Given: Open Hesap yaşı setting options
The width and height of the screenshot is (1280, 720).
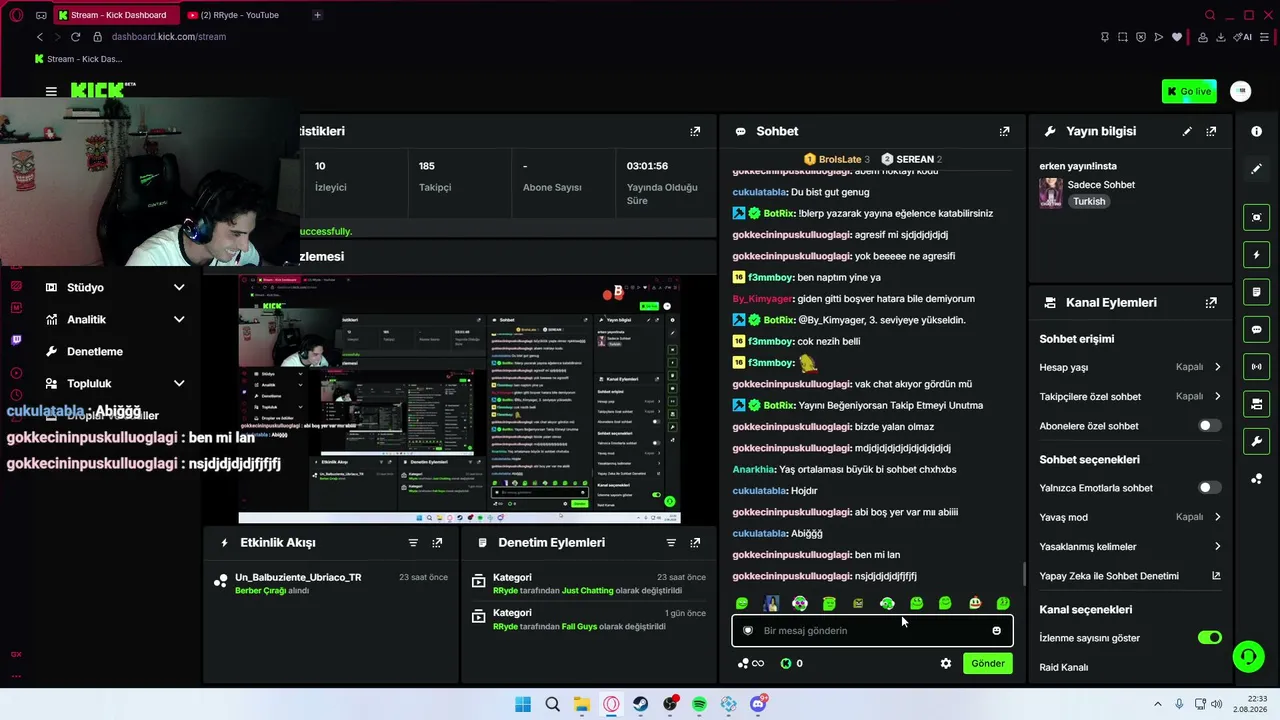Looking at the screenshot, I should 1130,367.
